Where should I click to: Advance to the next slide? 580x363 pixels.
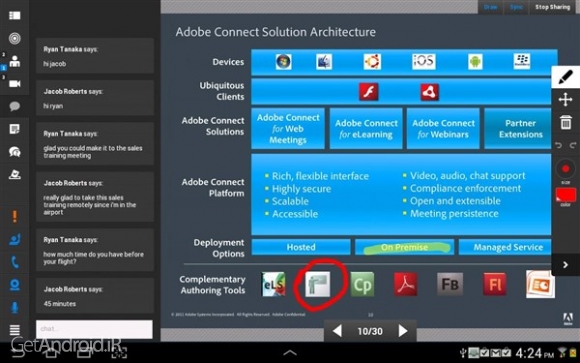click(403, 331)
